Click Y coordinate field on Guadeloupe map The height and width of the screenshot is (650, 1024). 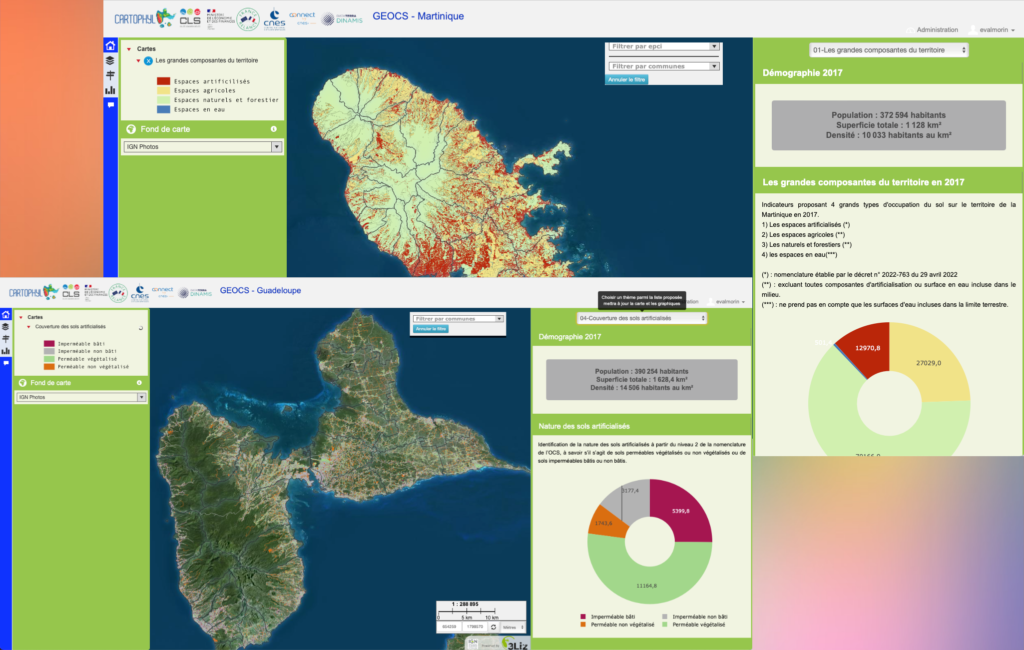pyautogui.click(x=475, y=627)
